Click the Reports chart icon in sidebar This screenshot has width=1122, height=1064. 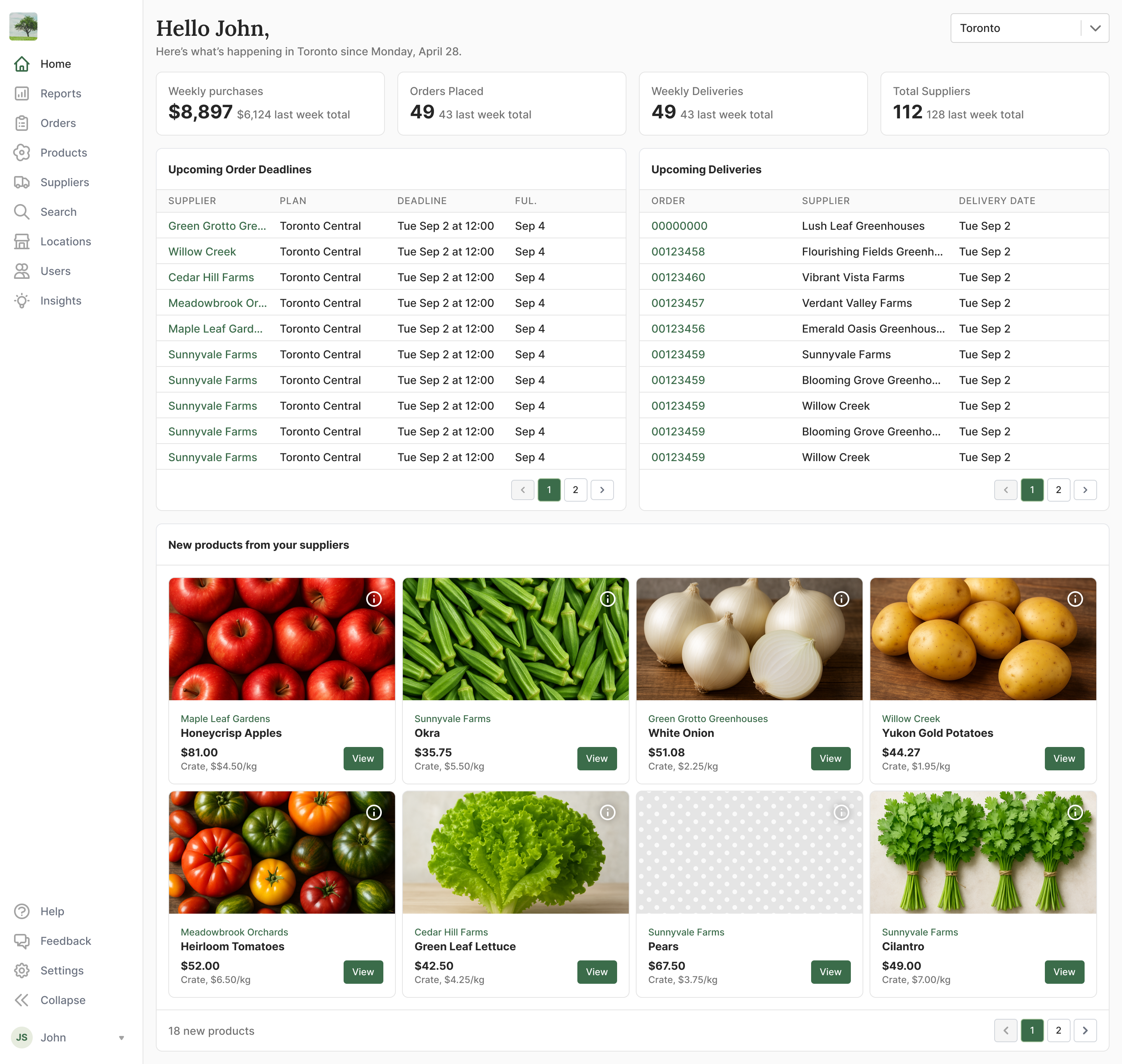(21, 93)
